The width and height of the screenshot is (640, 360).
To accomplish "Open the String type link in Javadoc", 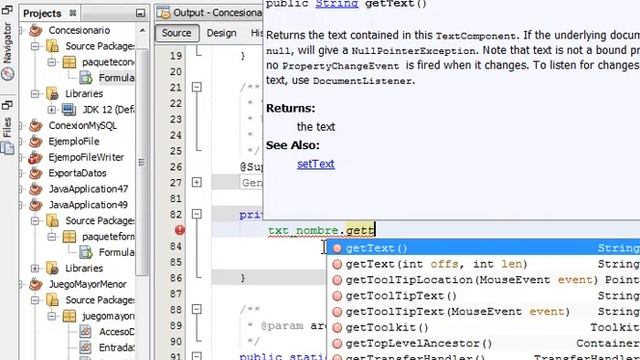I will click(x=337, y=4).
